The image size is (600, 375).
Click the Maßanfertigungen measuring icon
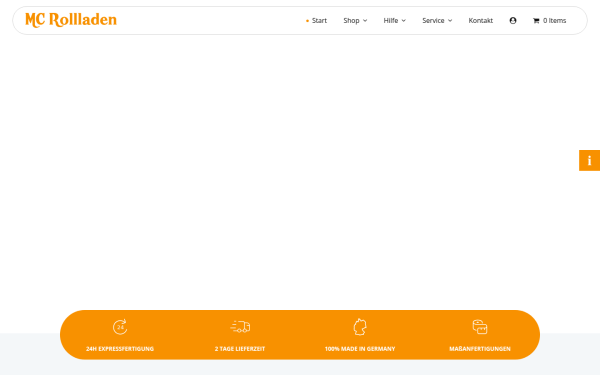coord(480,327)
